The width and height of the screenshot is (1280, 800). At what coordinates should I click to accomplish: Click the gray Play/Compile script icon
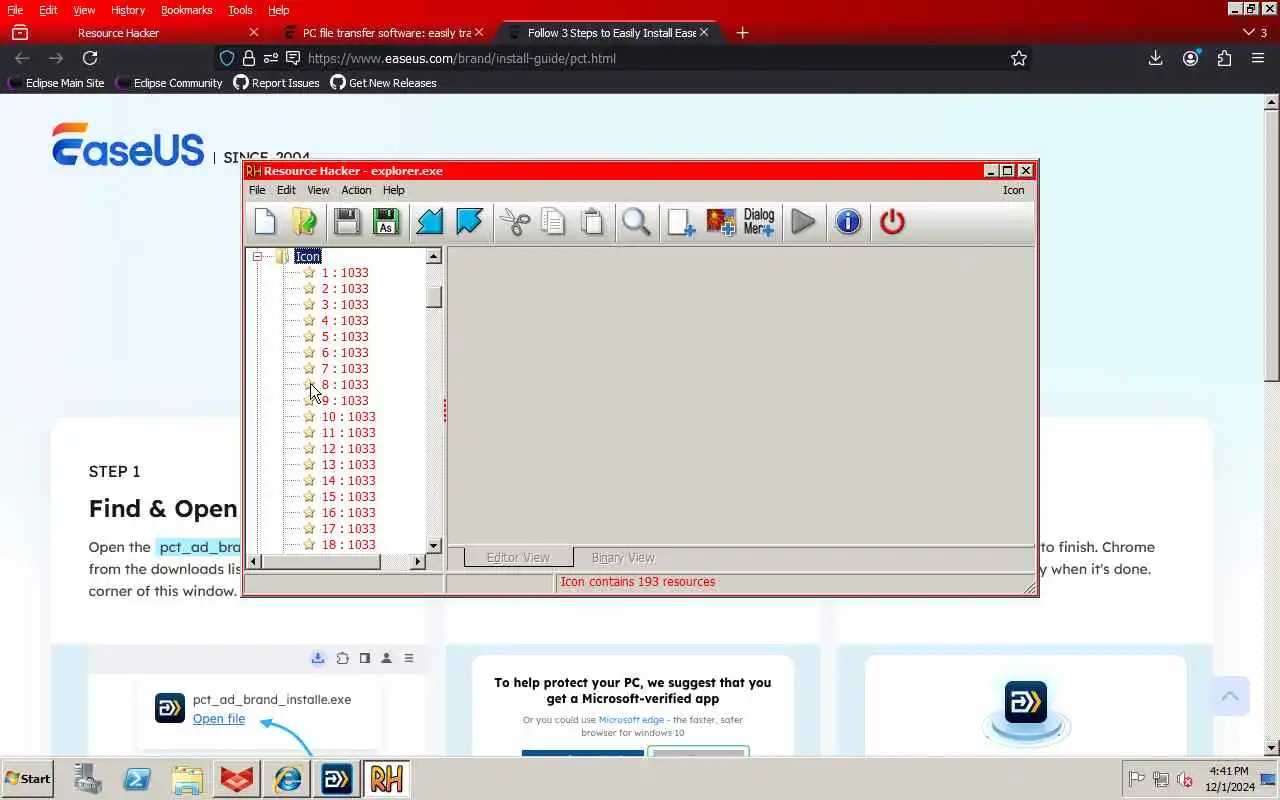pos(803,222)
